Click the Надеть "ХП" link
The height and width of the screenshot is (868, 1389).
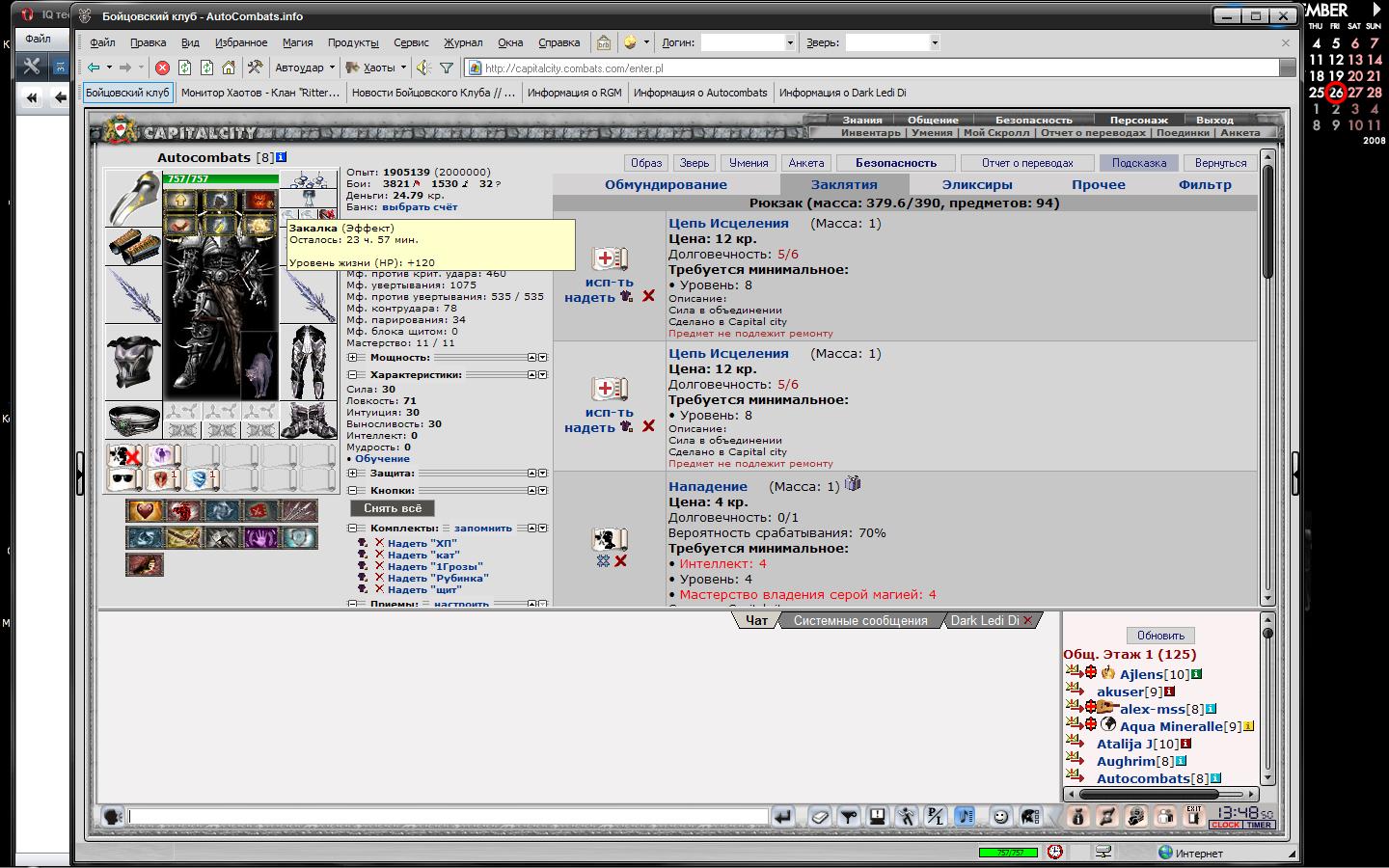pyautogui.click(x=422, y=543)
